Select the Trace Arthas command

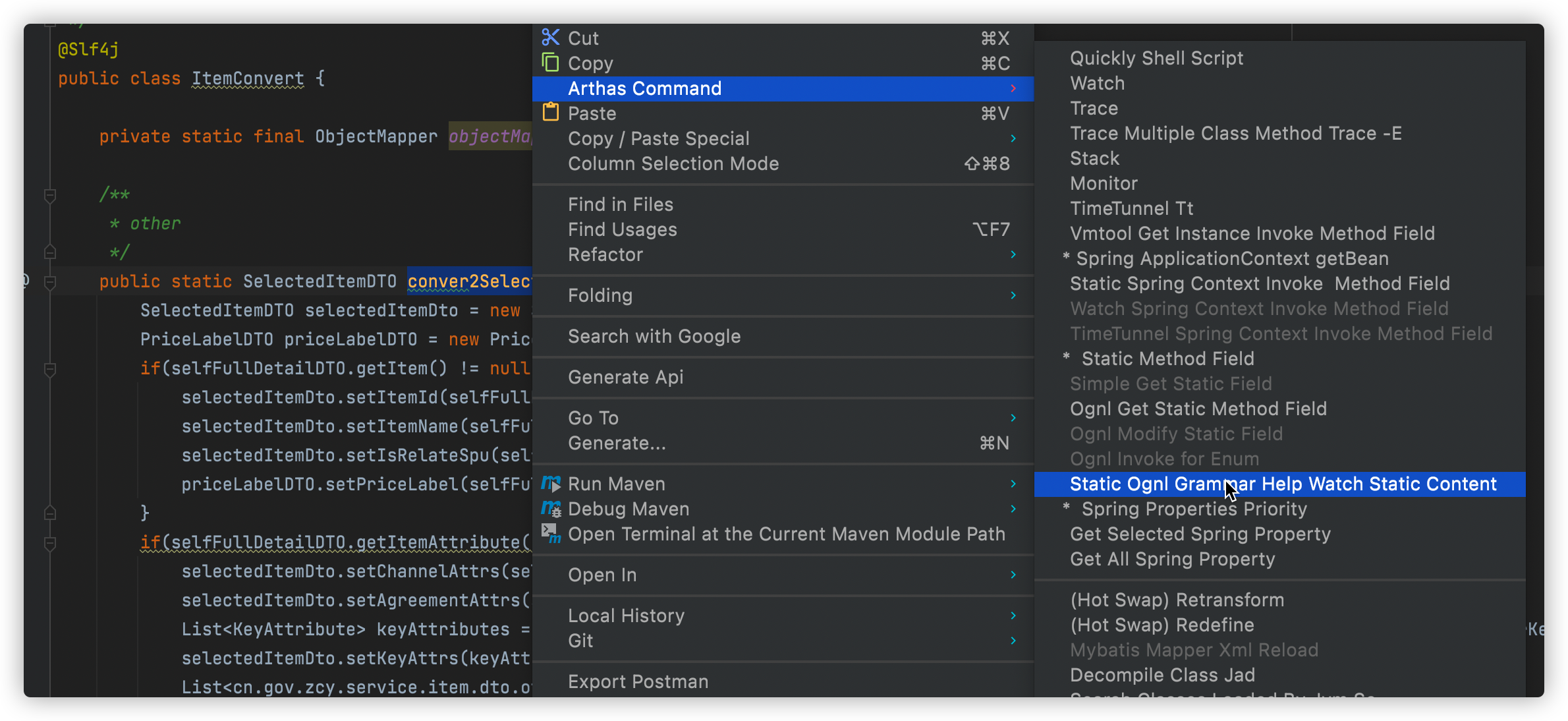[1280, 108]
